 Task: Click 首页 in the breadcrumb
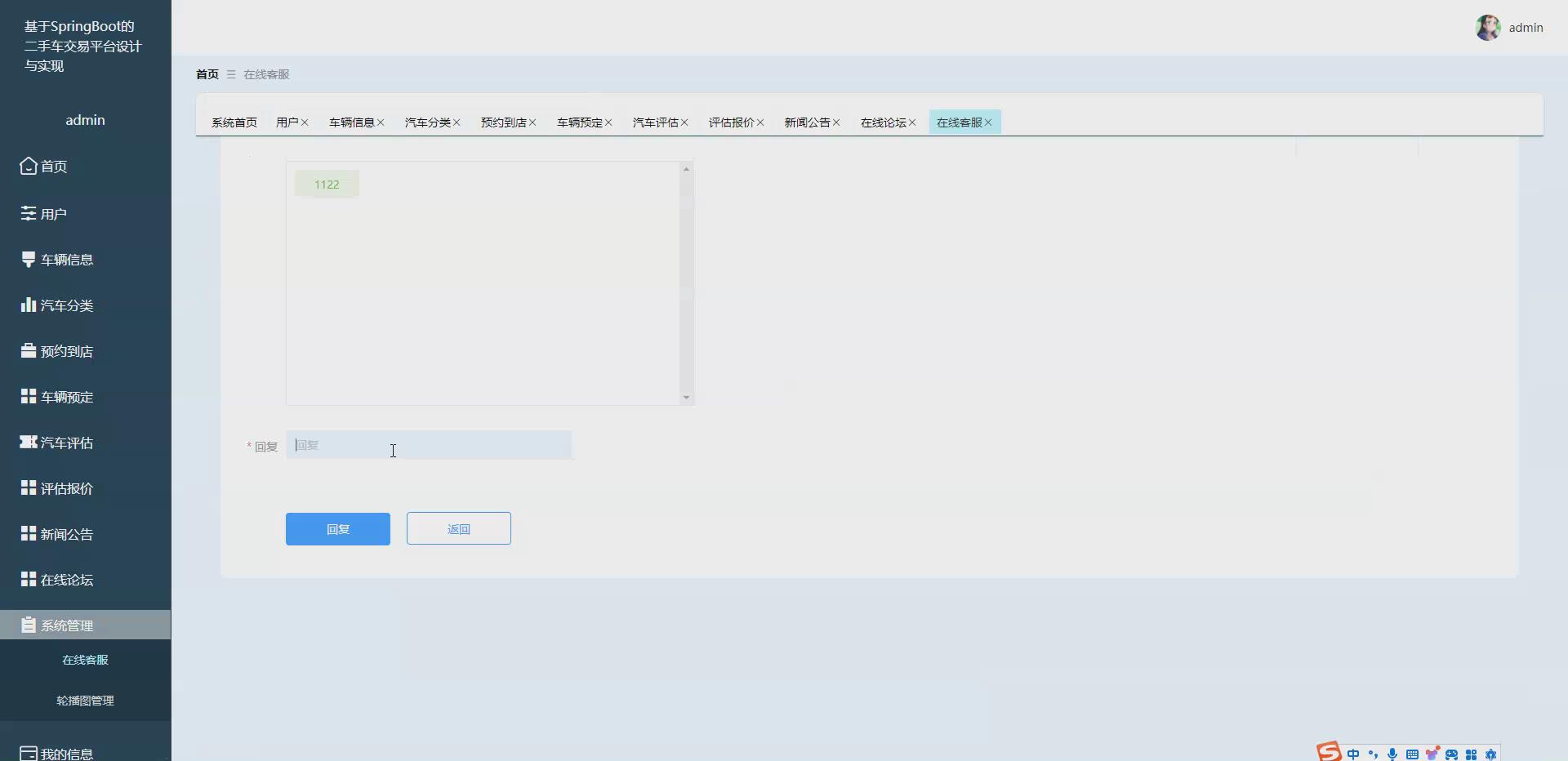click(x=207, y=74)
